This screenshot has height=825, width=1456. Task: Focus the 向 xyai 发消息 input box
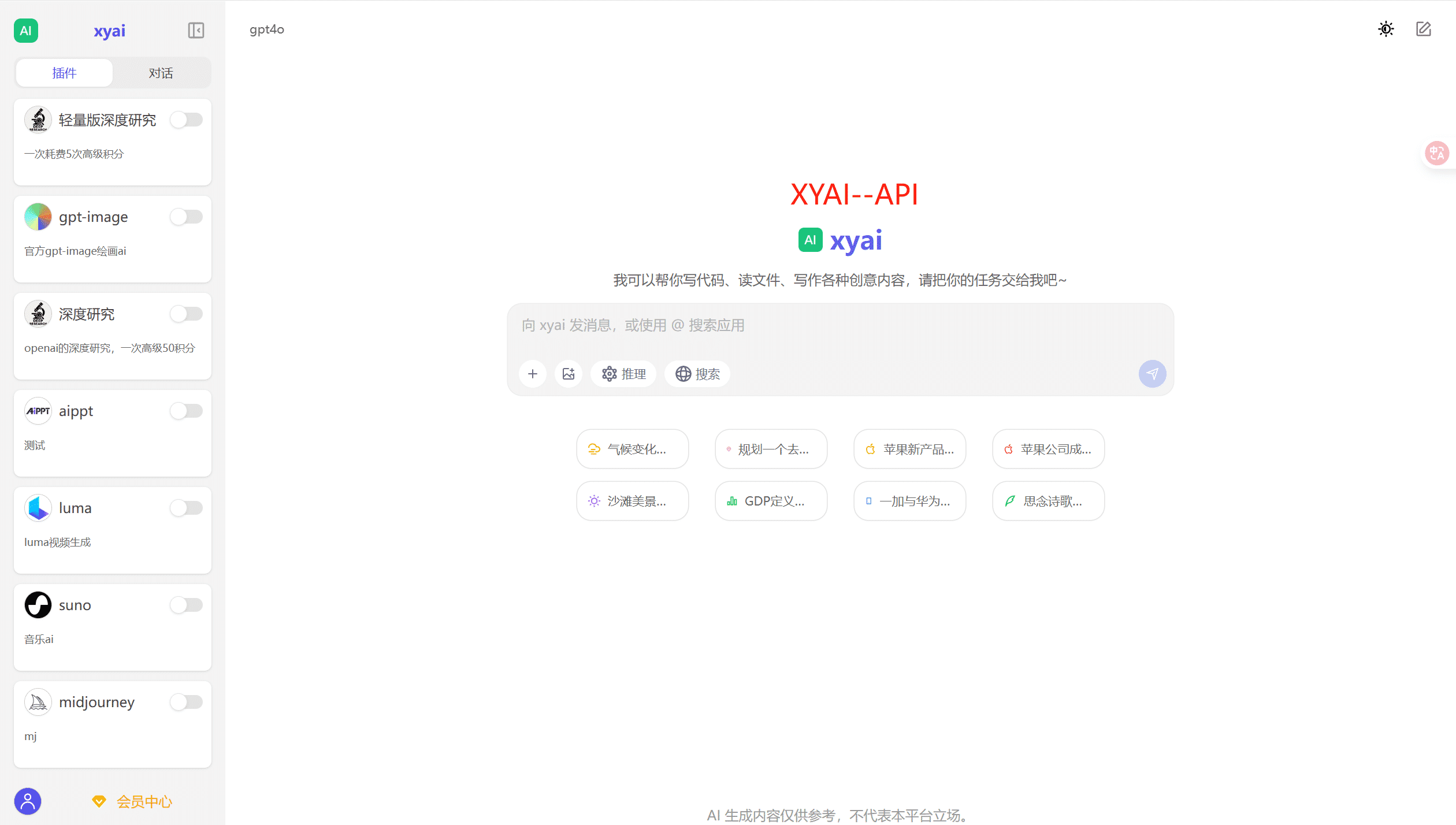pos(840,326)
